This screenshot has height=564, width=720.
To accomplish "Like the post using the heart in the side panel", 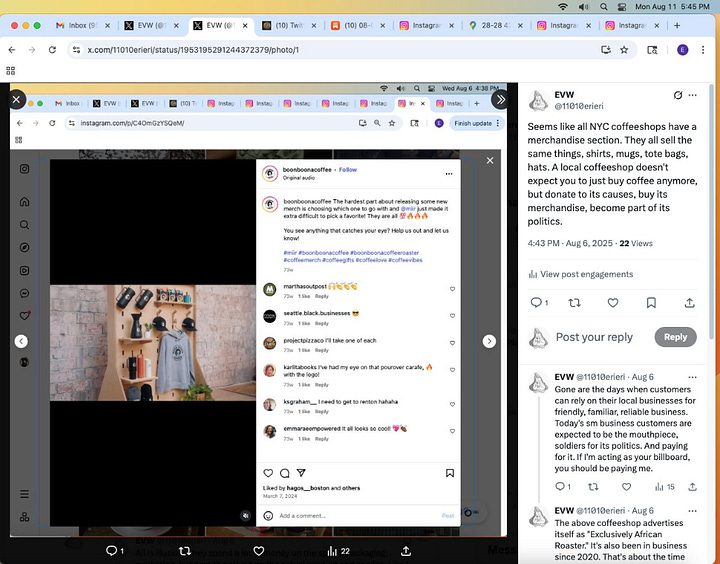I will pyautogui.click(x=613, y=303).
